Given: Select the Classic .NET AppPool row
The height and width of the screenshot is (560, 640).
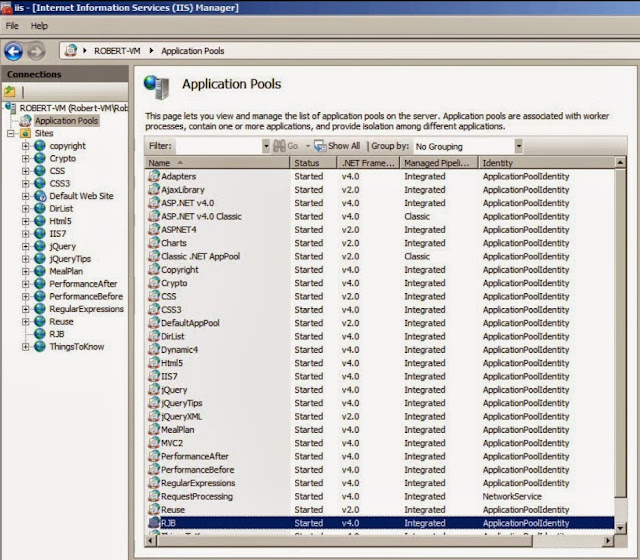Looking at the screenshot, I should click(x=380, y=256).
